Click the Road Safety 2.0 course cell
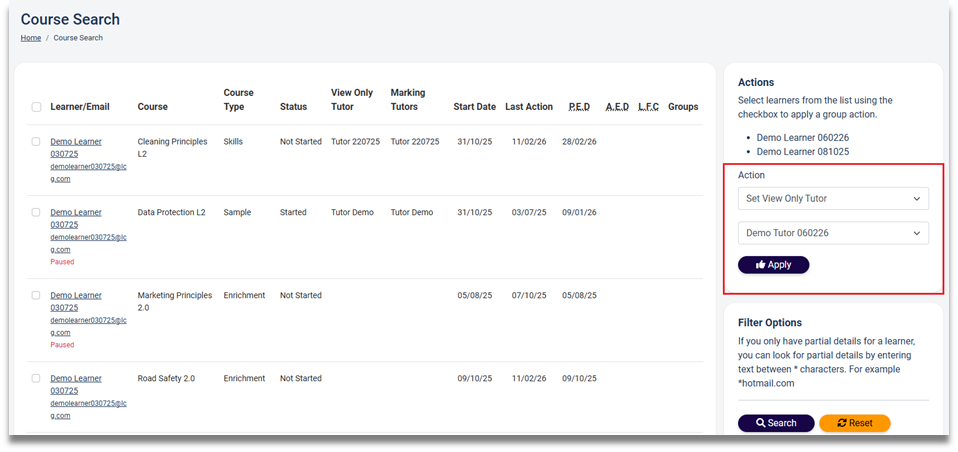This screenshot has width=958, height=452. point(166,379)
